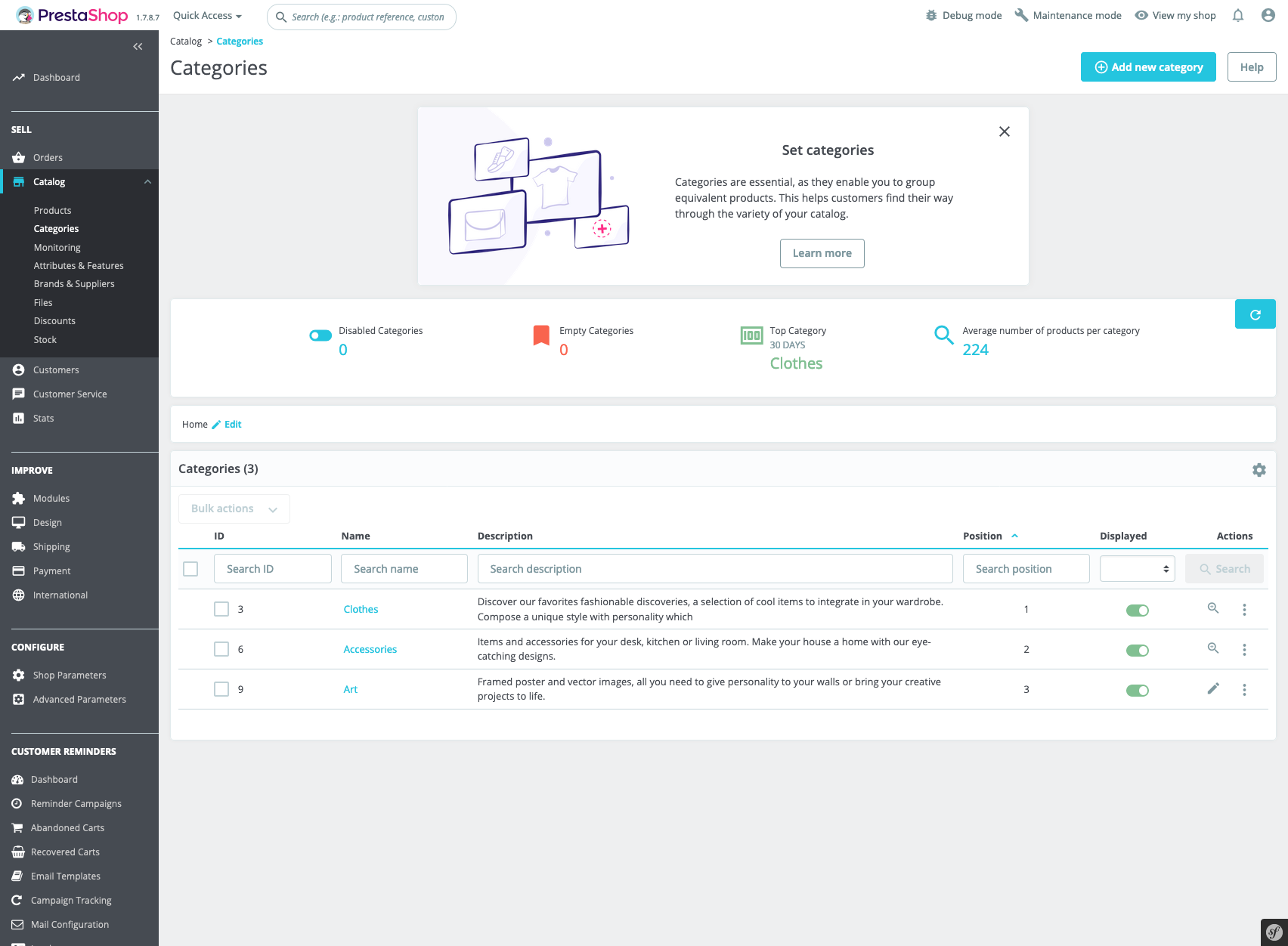This screenshot has width=1288, height=946.
Task: Open the Displayed filter dropdown
Action: (x=1138, y=569)
